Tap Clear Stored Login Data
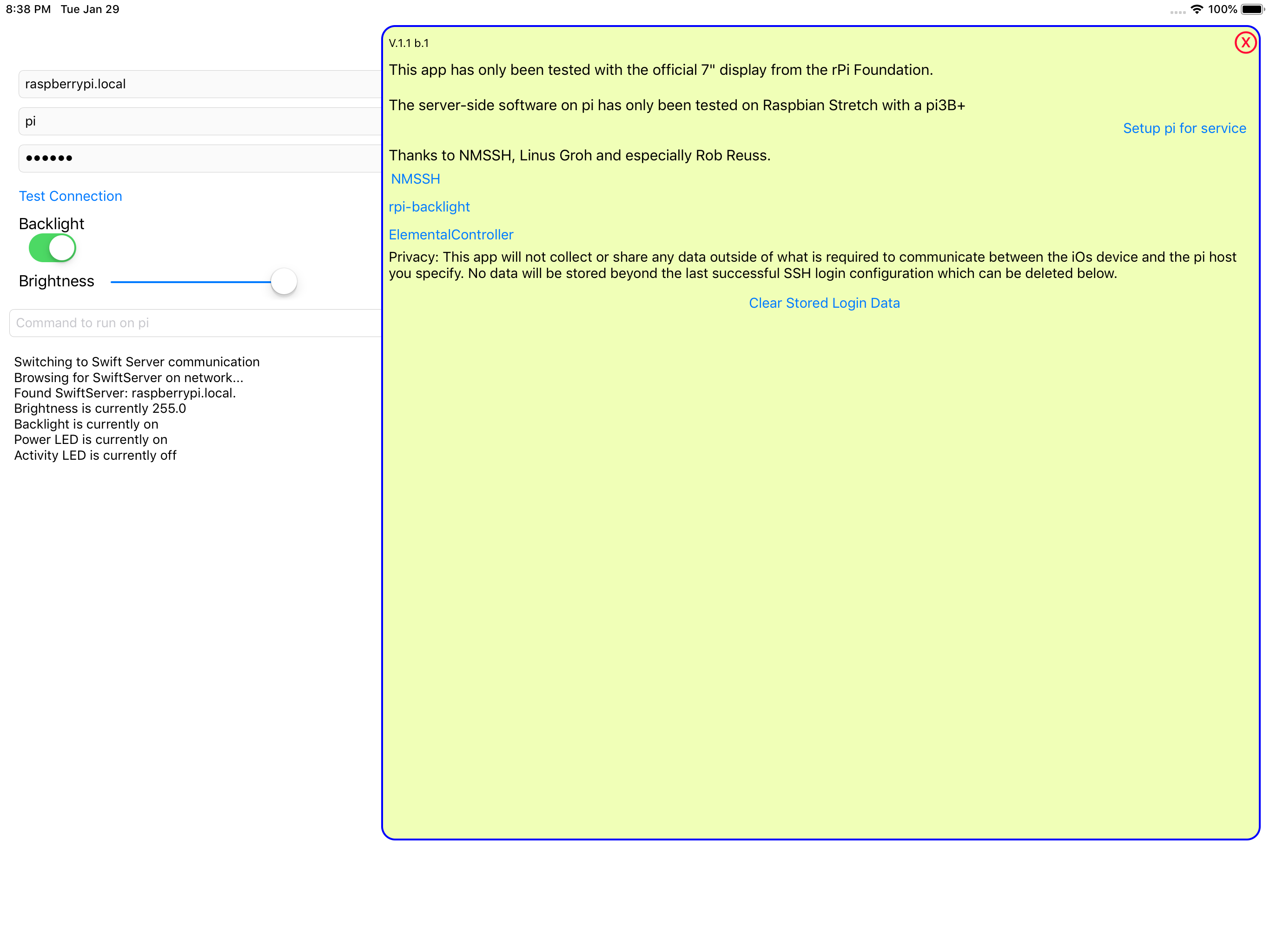 click(824, 303)
